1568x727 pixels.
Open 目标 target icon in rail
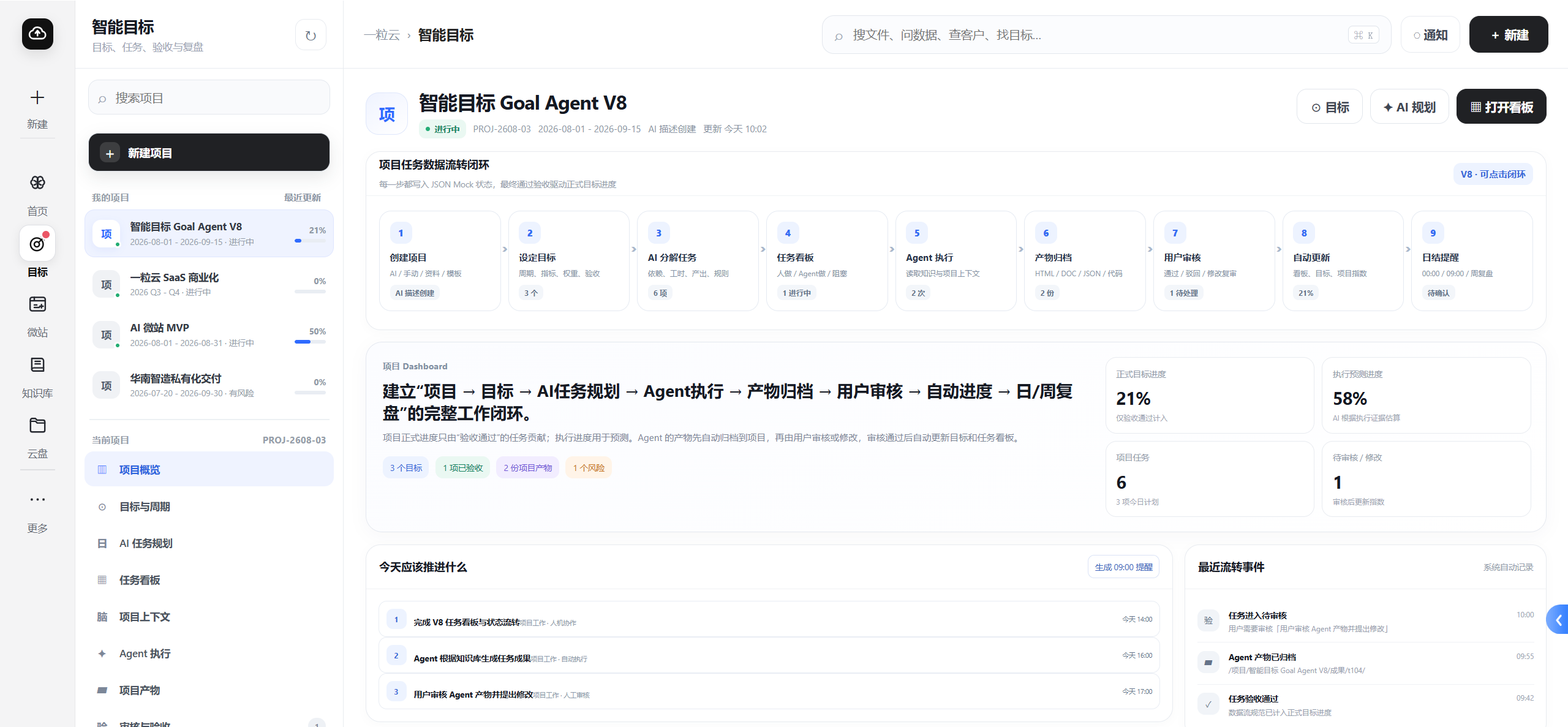[x=37, y=244]
